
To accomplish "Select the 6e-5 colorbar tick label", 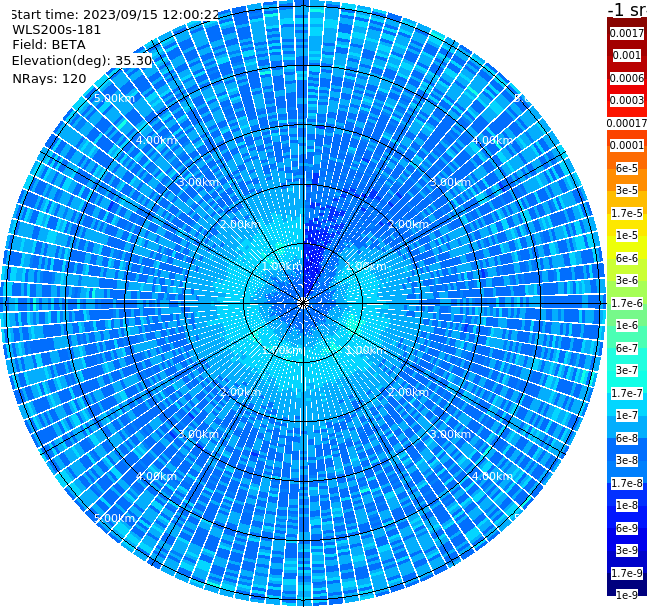I will pyautogui.click(x=627, y=168).
